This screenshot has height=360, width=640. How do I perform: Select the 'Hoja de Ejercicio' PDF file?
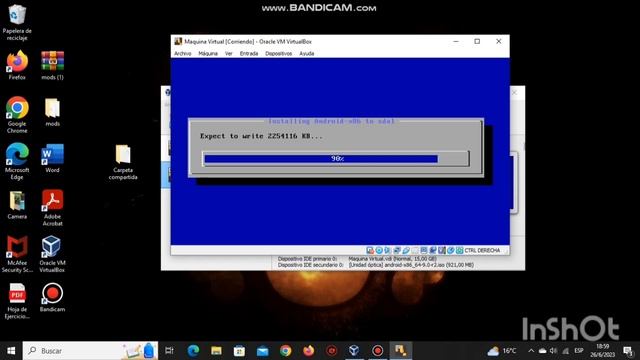17,301
